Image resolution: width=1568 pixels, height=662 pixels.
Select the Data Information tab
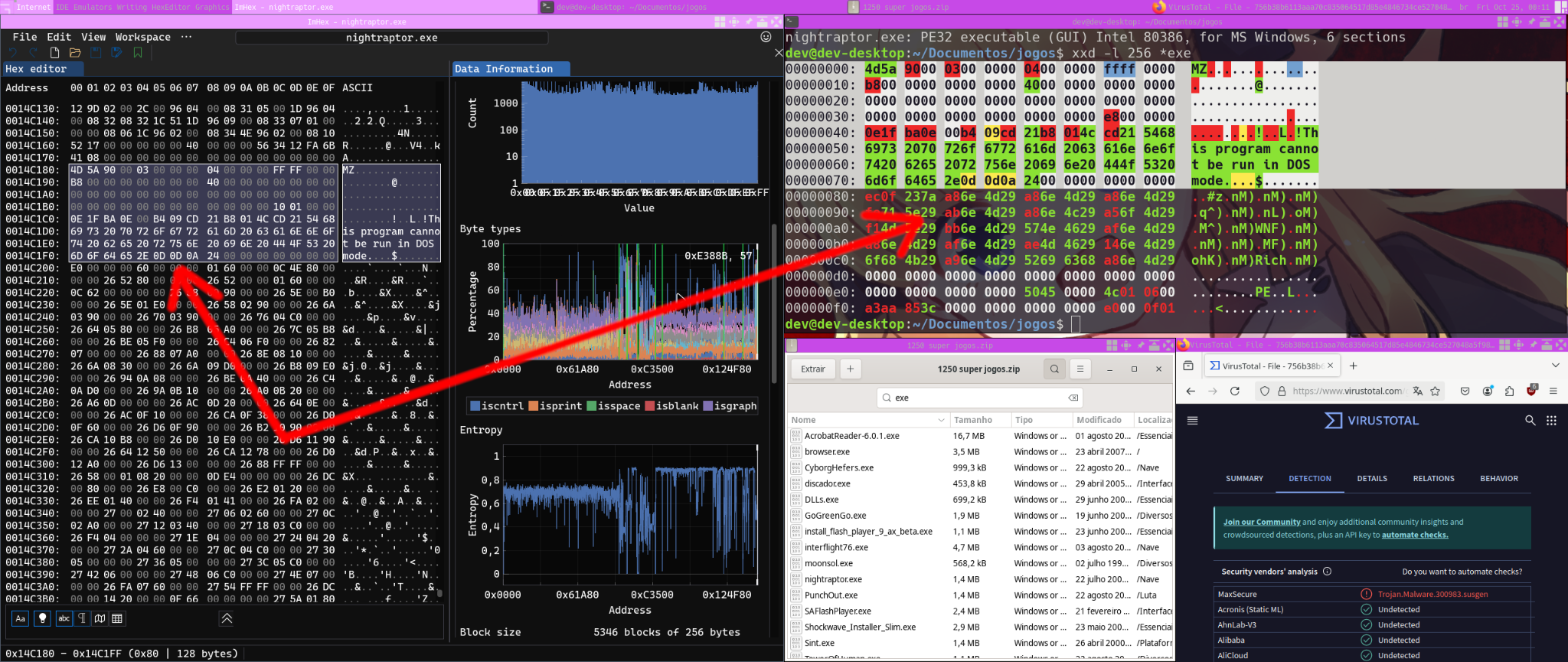[509, 69]
